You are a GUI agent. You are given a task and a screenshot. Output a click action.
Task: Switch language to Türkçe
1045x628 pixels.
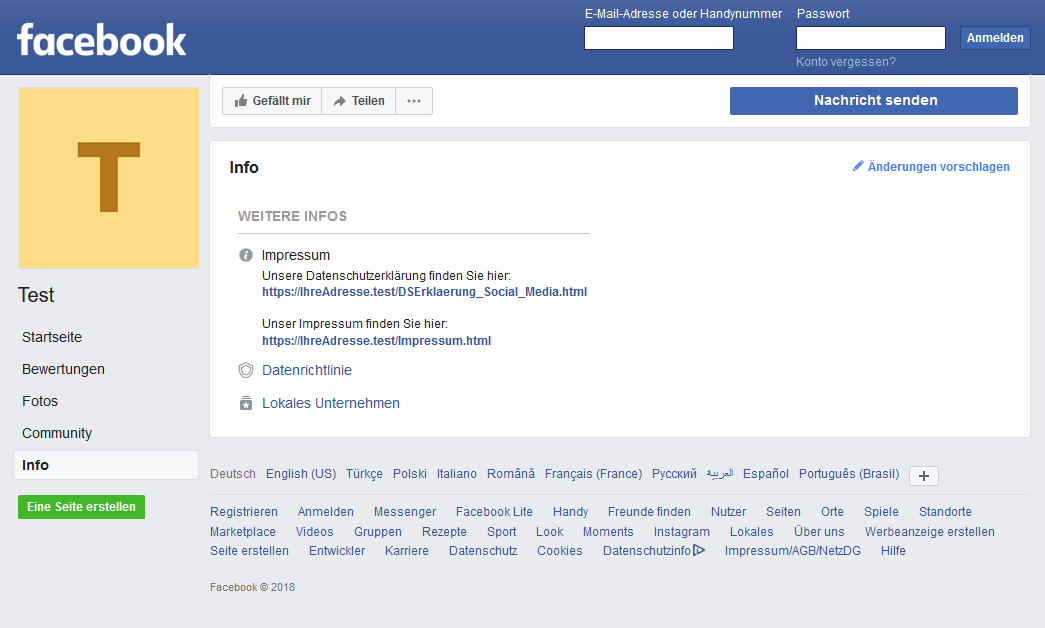click(364, 474)
